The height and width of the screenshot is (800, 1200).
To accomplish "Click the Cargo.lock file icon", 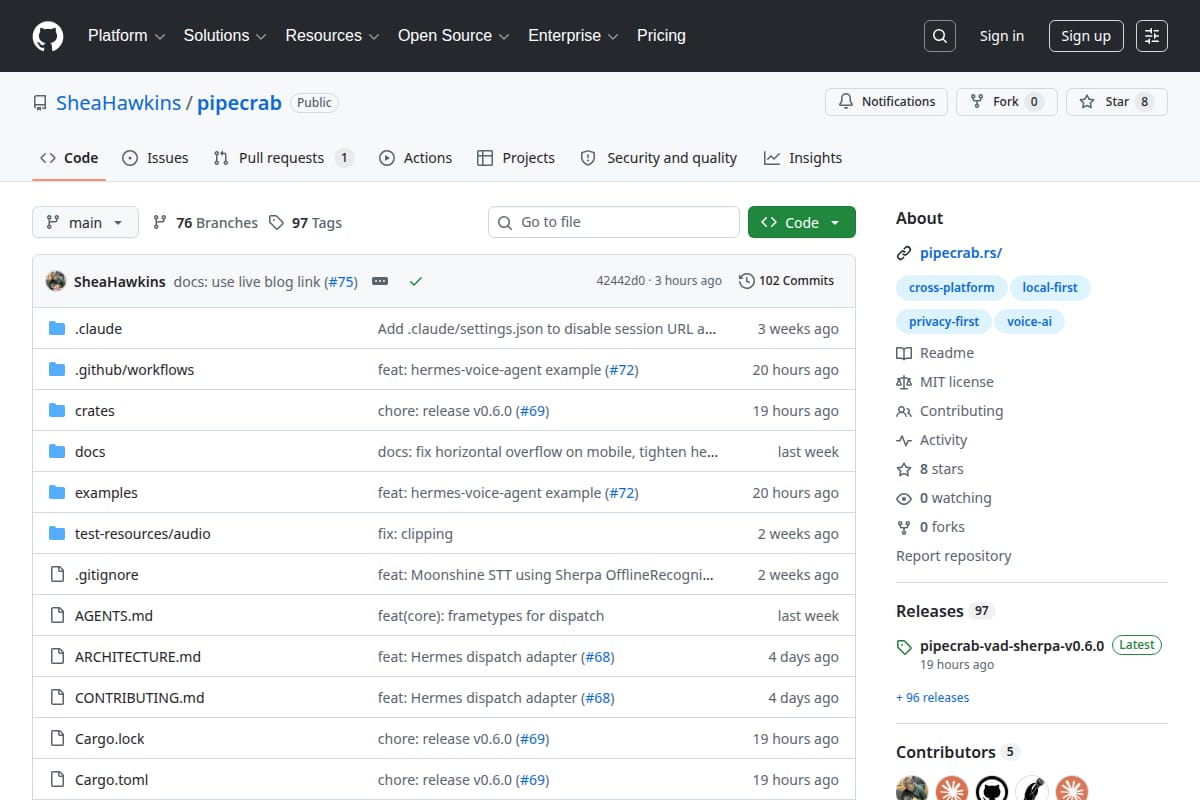I will click(x=57, y=739).
